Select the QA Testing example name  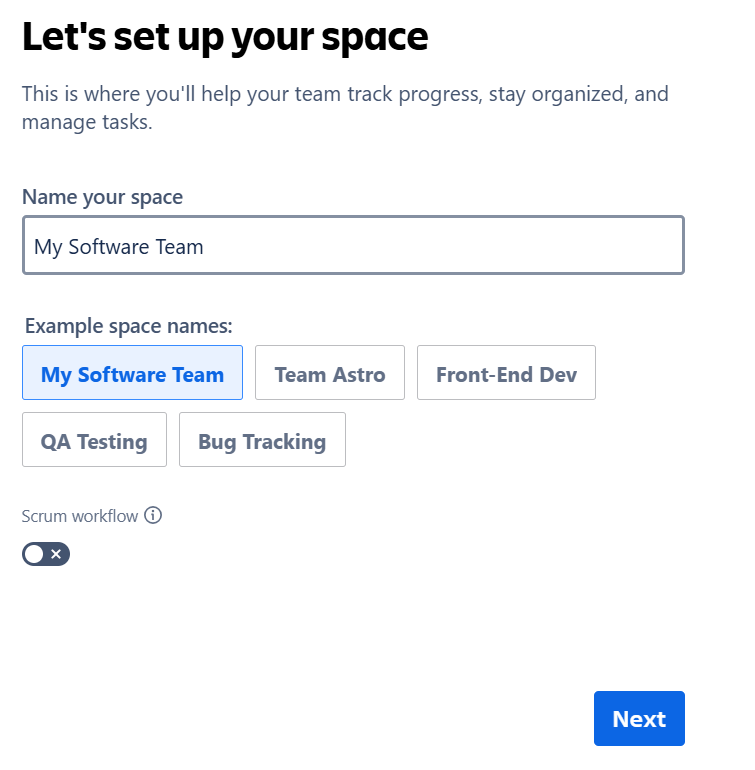[94, 441]
